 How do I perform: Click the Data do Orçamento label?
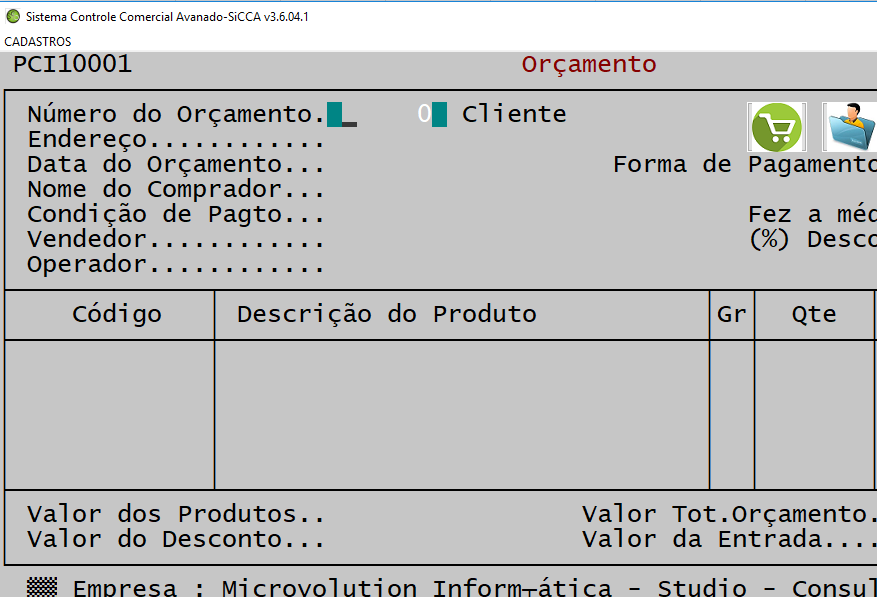click(x=176, y=165)
